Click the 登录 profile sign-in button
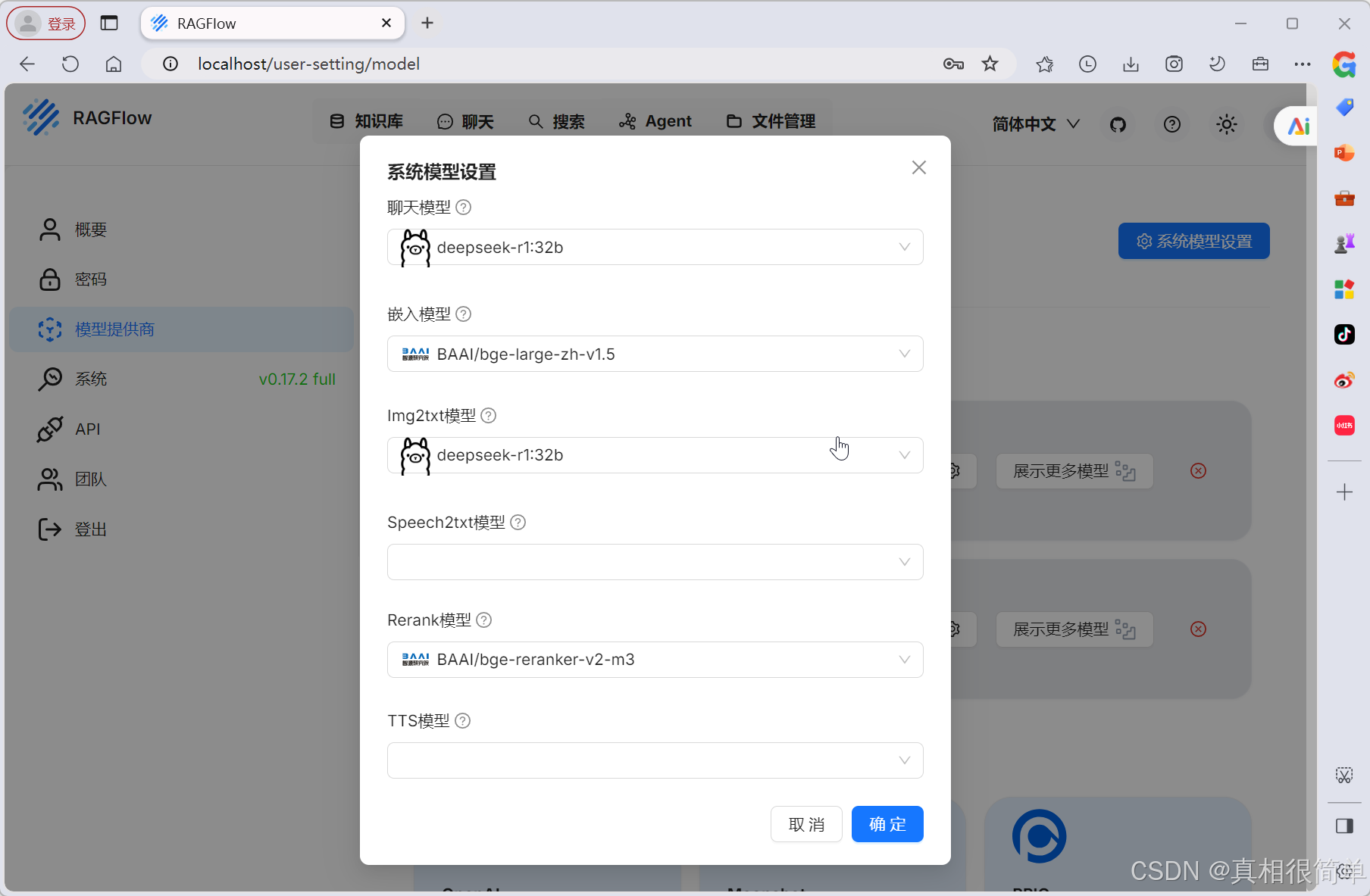Viewport: 1370px width, 896px height. pyautogui.click(x=46, y=23)
